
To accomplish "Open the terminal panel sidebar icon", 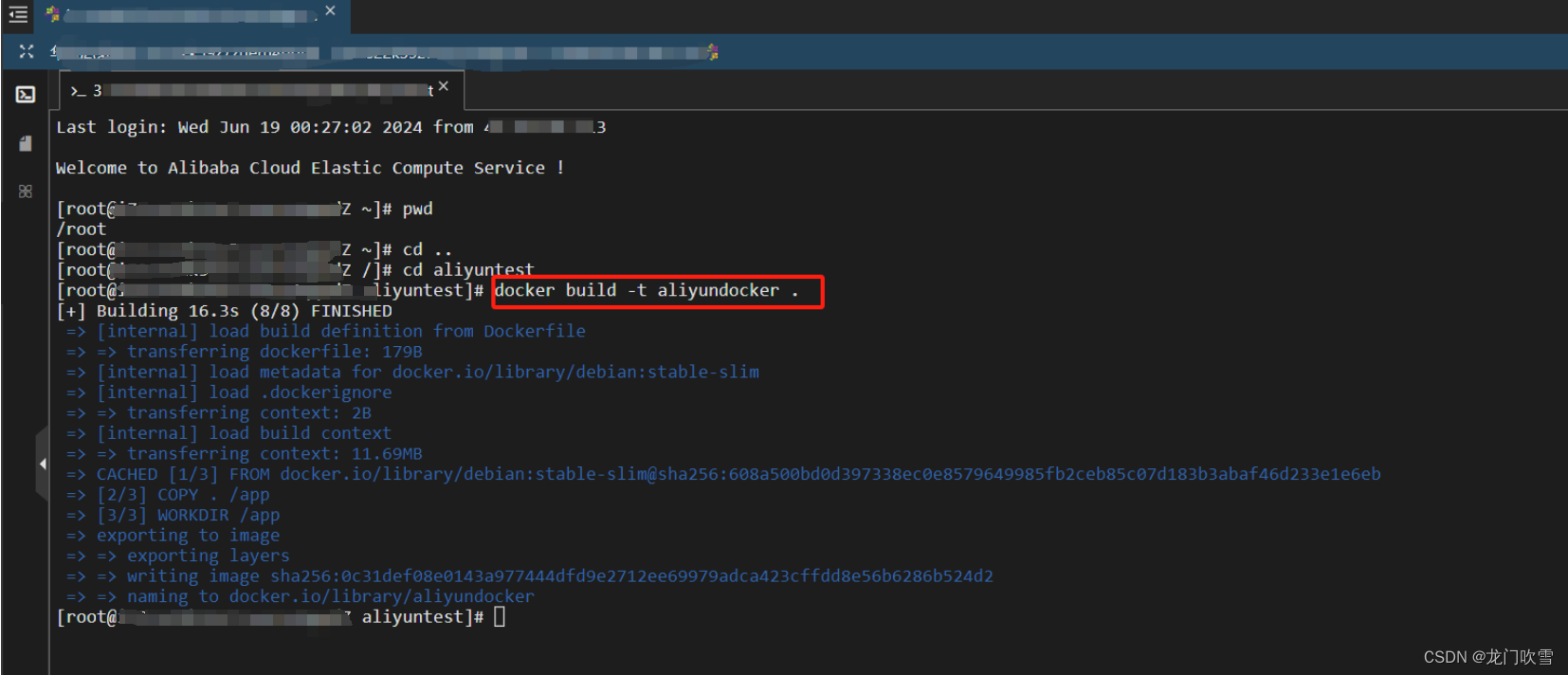I will pyautogui.click(x=26, y=94).
